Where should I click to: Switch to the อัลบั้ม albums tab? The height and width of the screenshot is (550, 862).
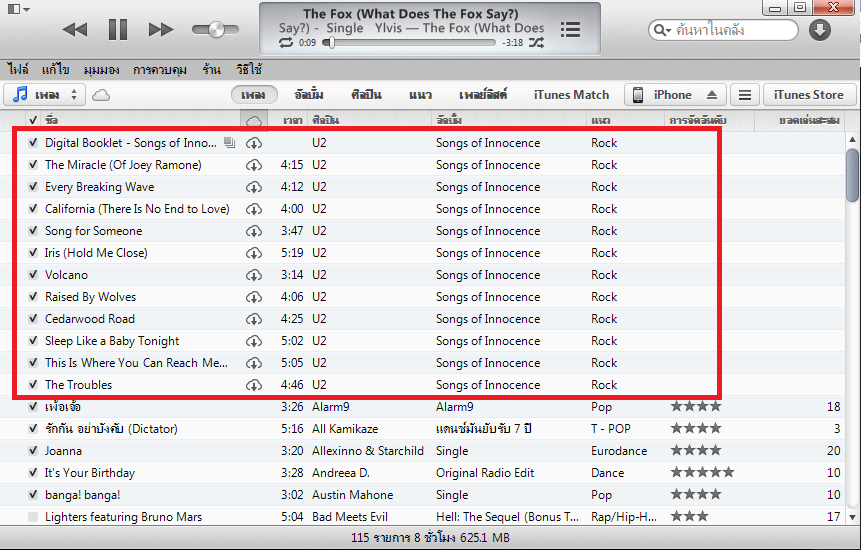click(309, 95)
